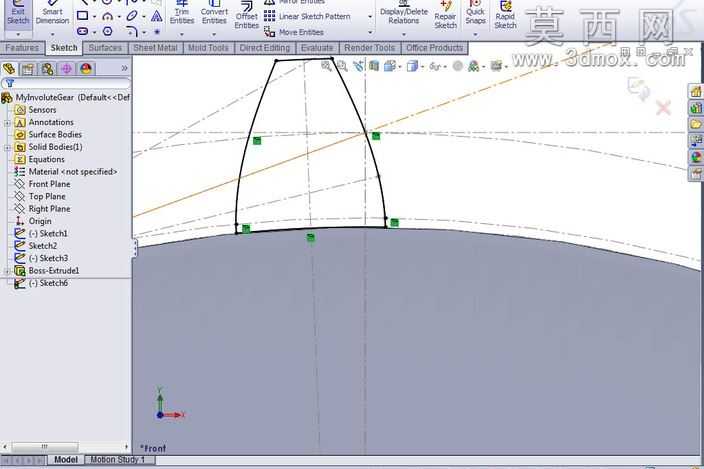Expand the Solid Bodies(1) node

tap(7, 147)
